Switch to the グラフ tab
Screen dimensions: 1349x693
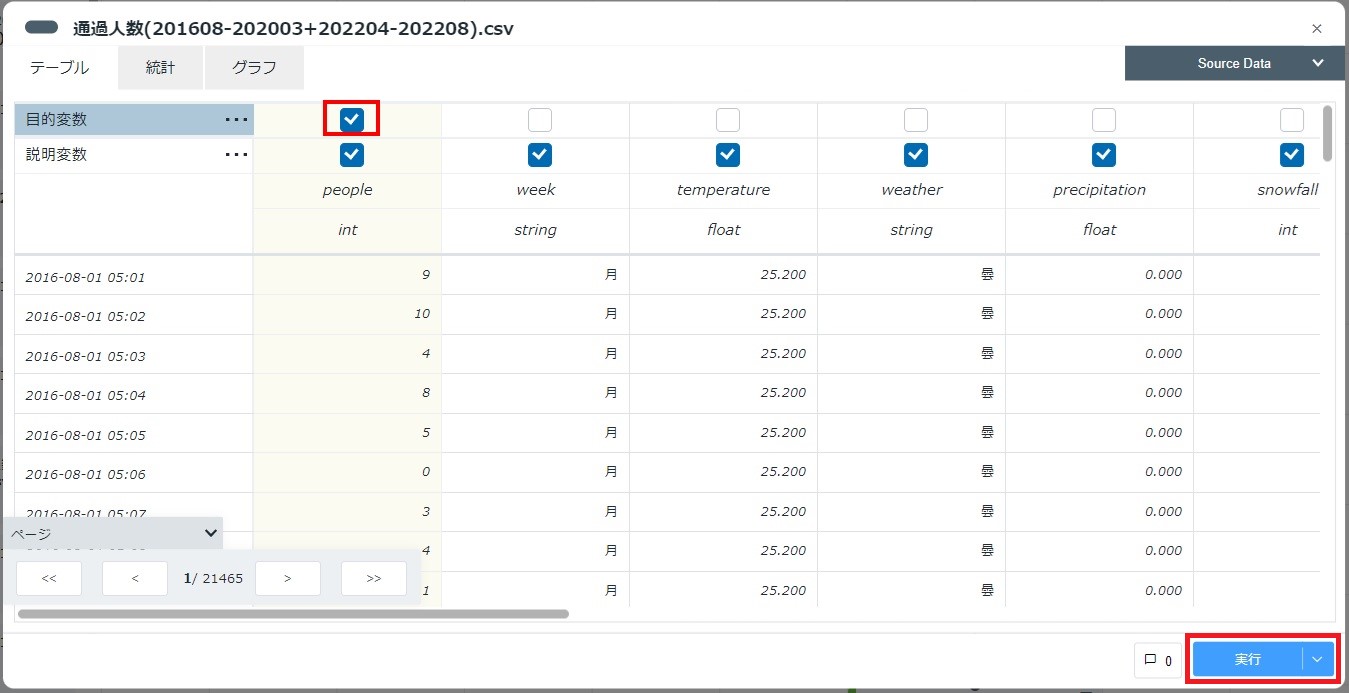click(x=254, y=68)
